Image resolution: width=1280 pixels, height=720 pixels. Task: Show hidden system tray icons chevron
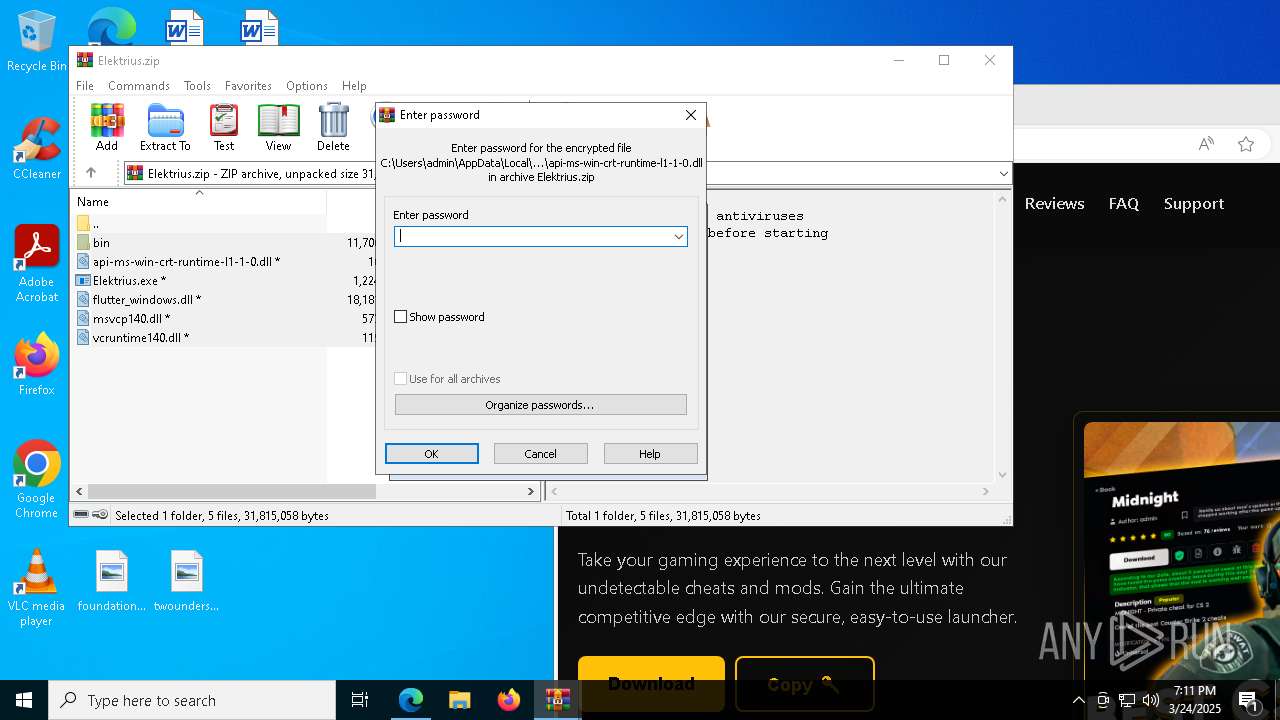pyautogui.click(x=1078, y=700)
